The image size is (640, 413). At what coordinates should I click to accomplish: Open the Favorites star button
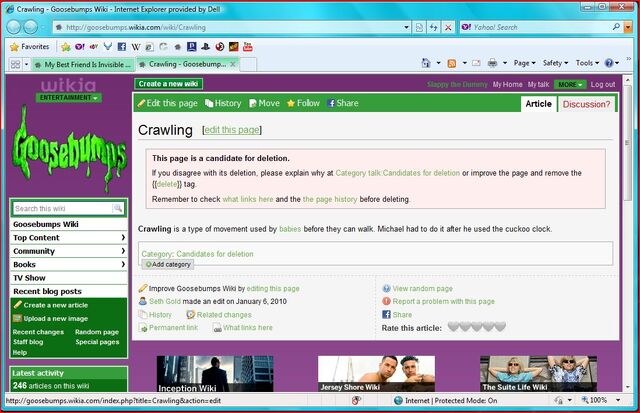point(29,47)
